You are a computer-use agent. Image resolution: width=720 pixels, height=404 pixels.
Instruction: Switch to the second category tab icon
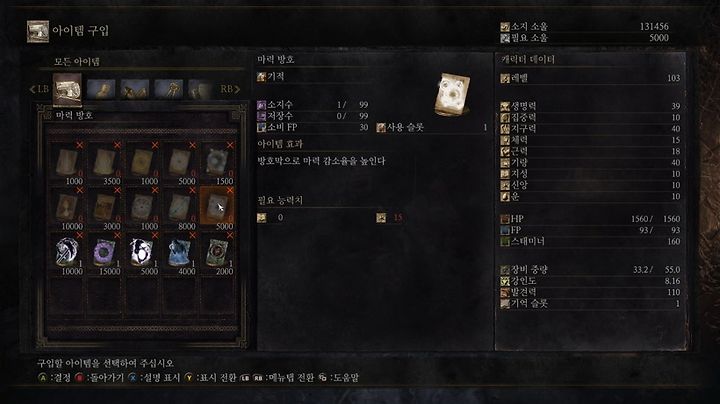[101, 89]
